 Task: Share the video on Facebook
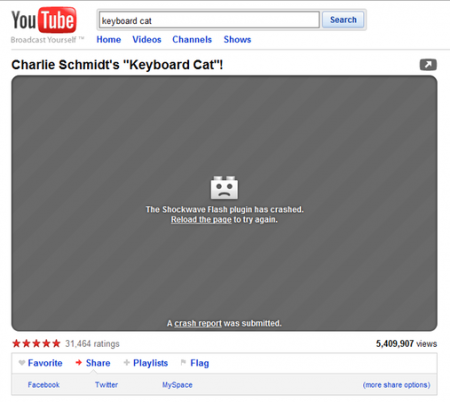pos(44,385)
